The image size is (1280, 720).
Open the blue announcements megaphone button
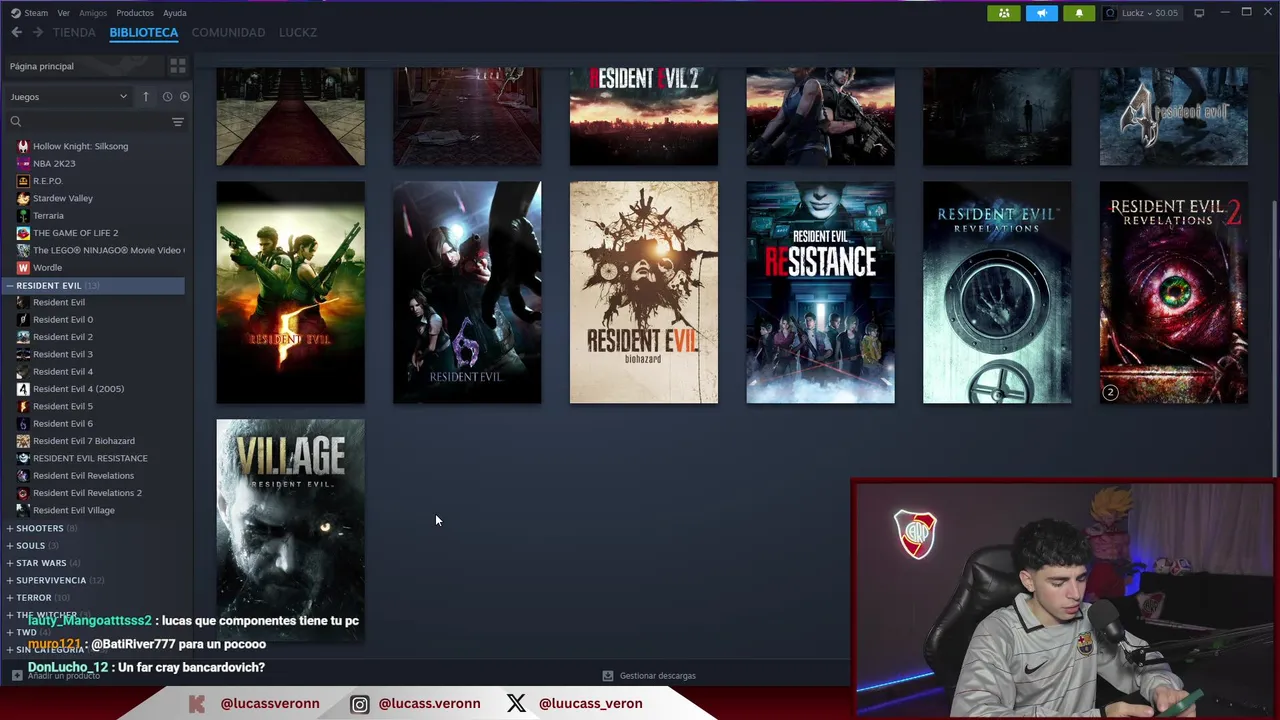[x=1041, y=13]
